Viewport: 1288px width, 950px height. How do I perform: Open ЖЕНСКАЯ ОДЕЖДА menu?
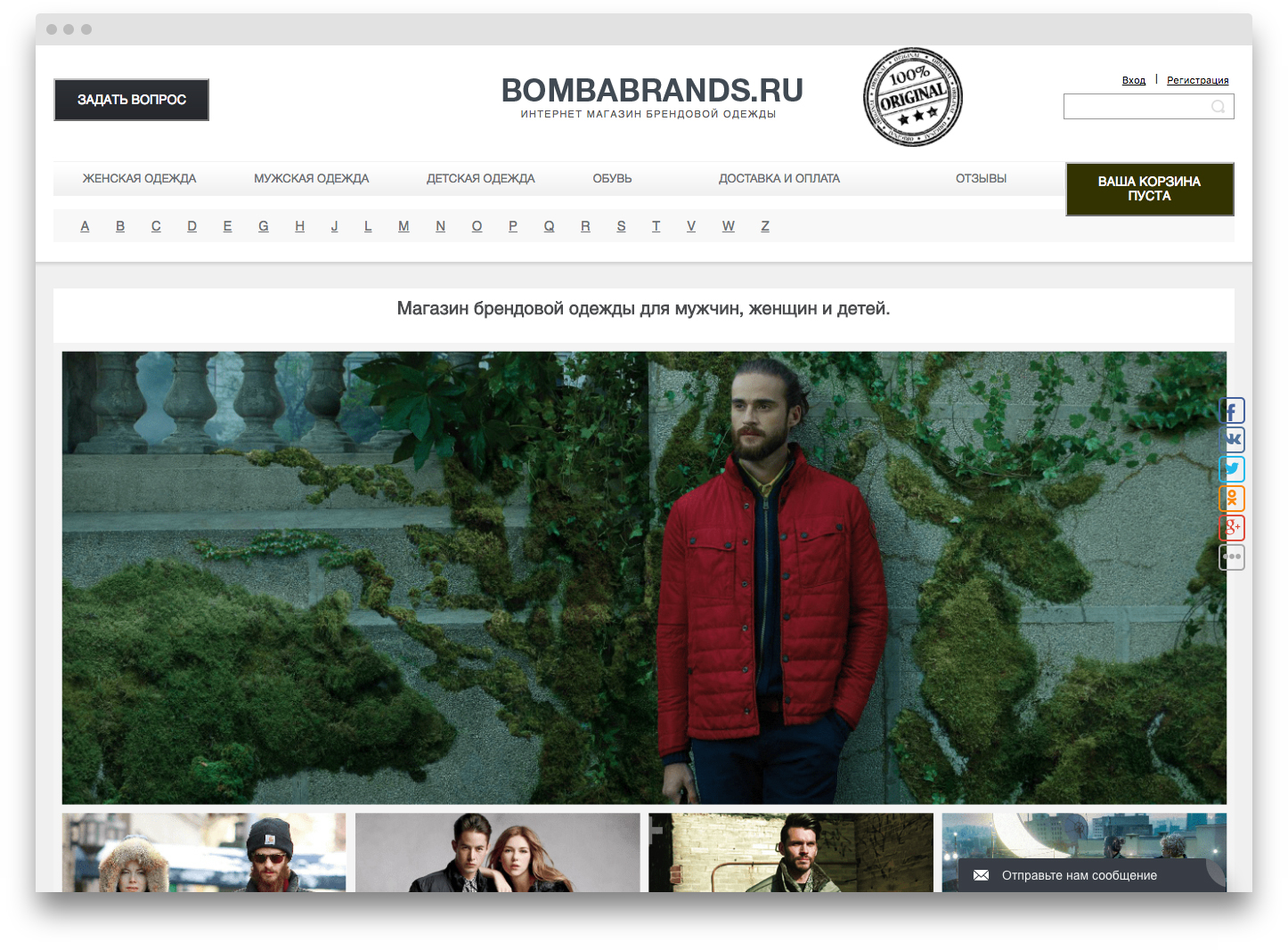click(139, 179)
